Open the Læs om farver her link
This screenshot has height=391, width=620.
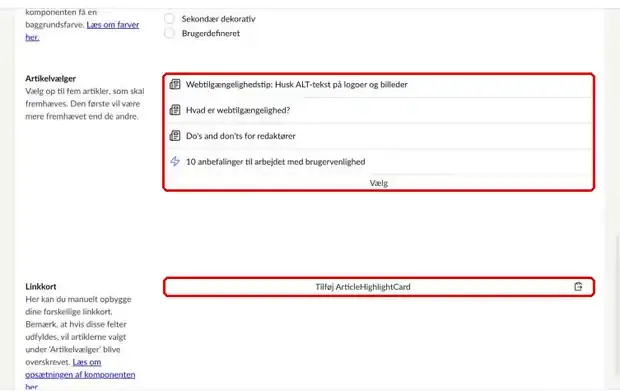(x=82, y=31)
